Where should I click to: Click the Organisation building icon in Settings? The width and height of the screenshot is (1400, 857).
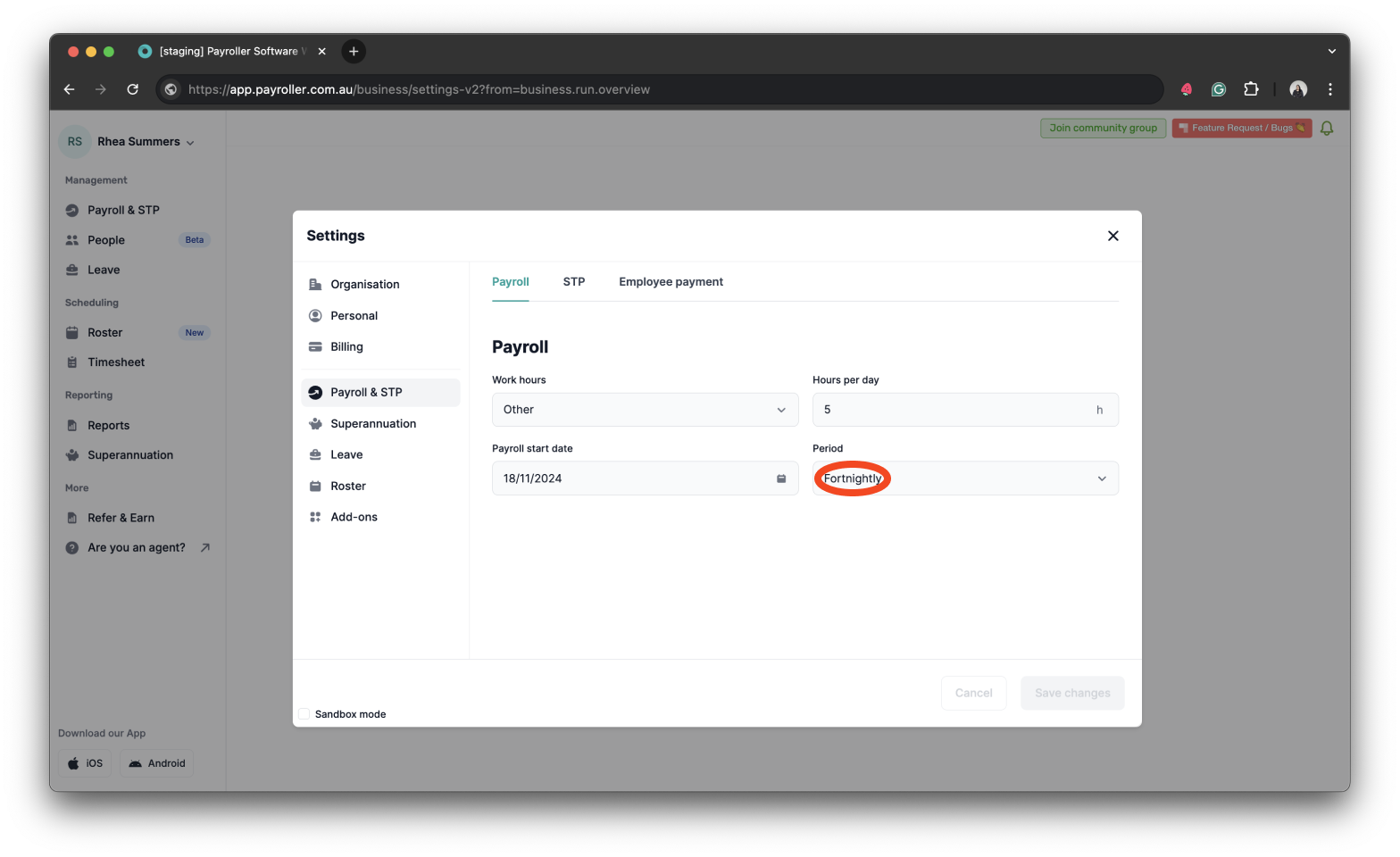point(315,285)
